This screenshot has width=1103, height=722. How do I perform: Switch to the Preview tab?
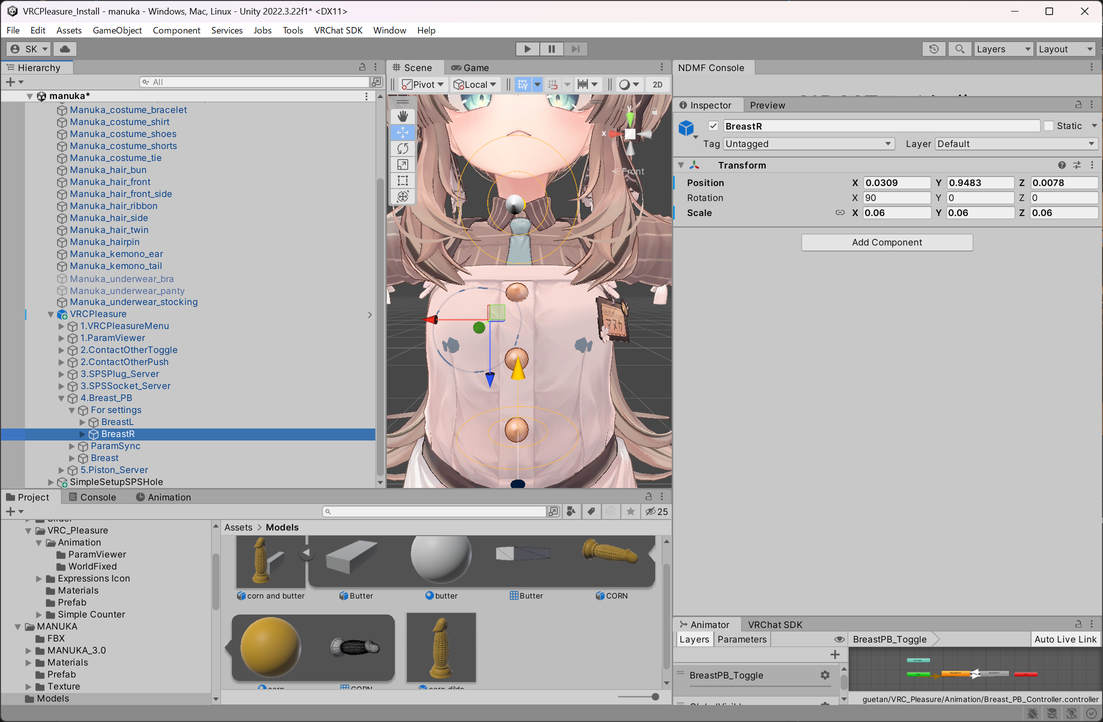coord(767,105)
